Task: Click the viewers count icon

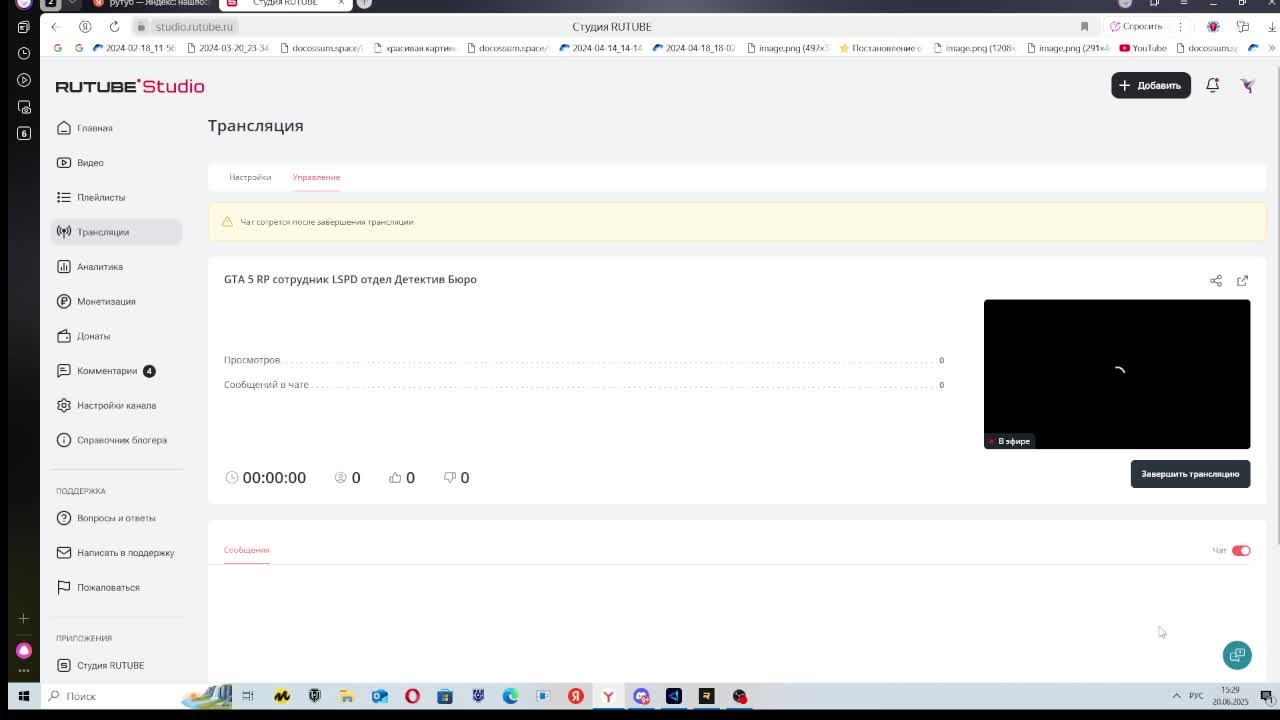Action: click(x=340, y=478)
